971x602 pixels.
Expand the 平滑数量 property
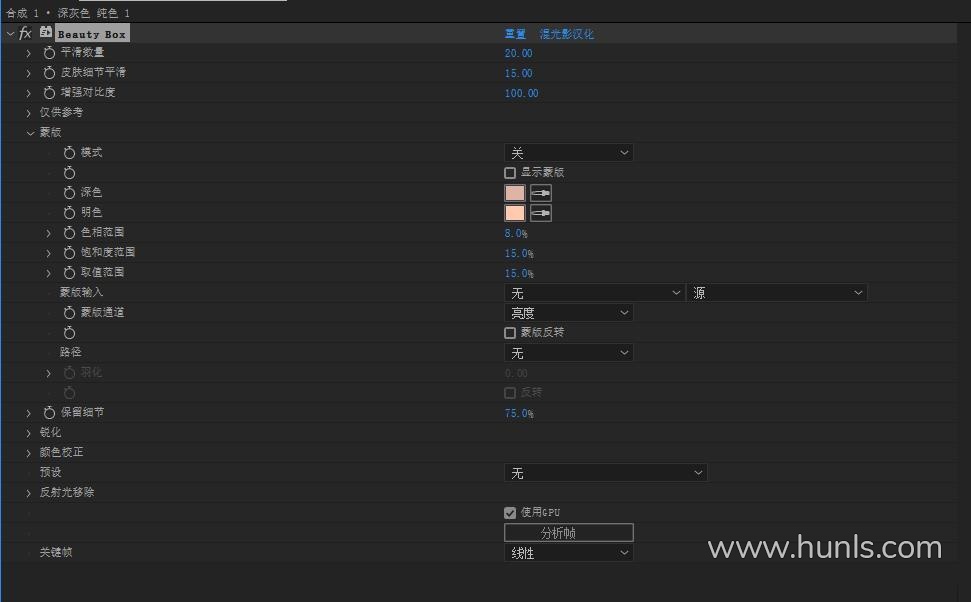click(x=28, y=54)
